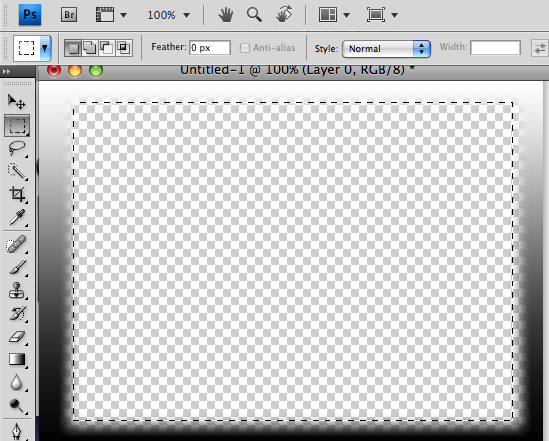Image resolution: width=549 pixels, height=441 pixels.
Task: Select the Clone Stamp tool
Action: 17,291
